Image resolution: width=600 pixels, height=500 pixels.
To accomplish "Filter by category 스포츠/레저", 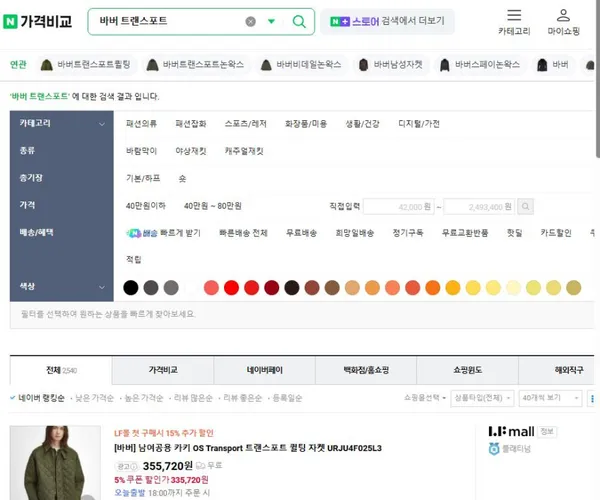I will (245, 124).
